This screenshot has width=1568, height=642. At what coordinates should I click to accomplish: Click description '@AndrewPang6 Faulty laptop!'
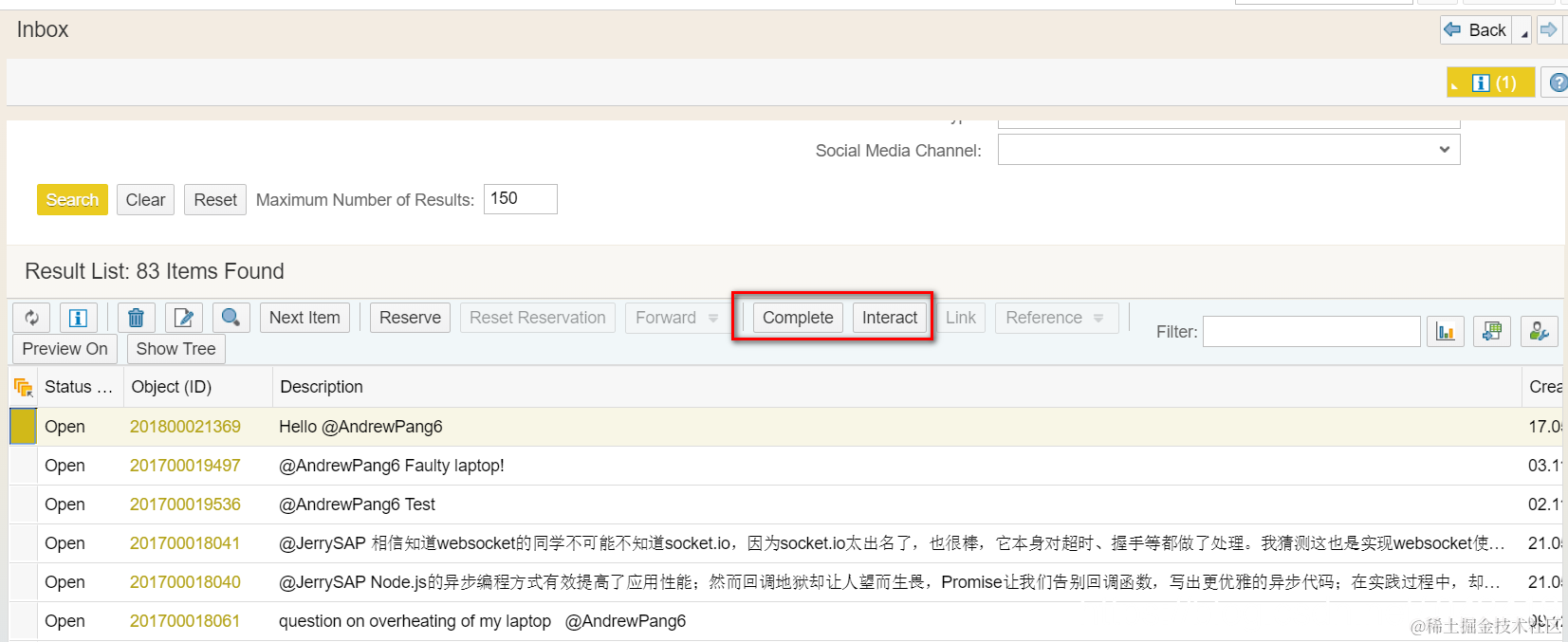[392, 466]
